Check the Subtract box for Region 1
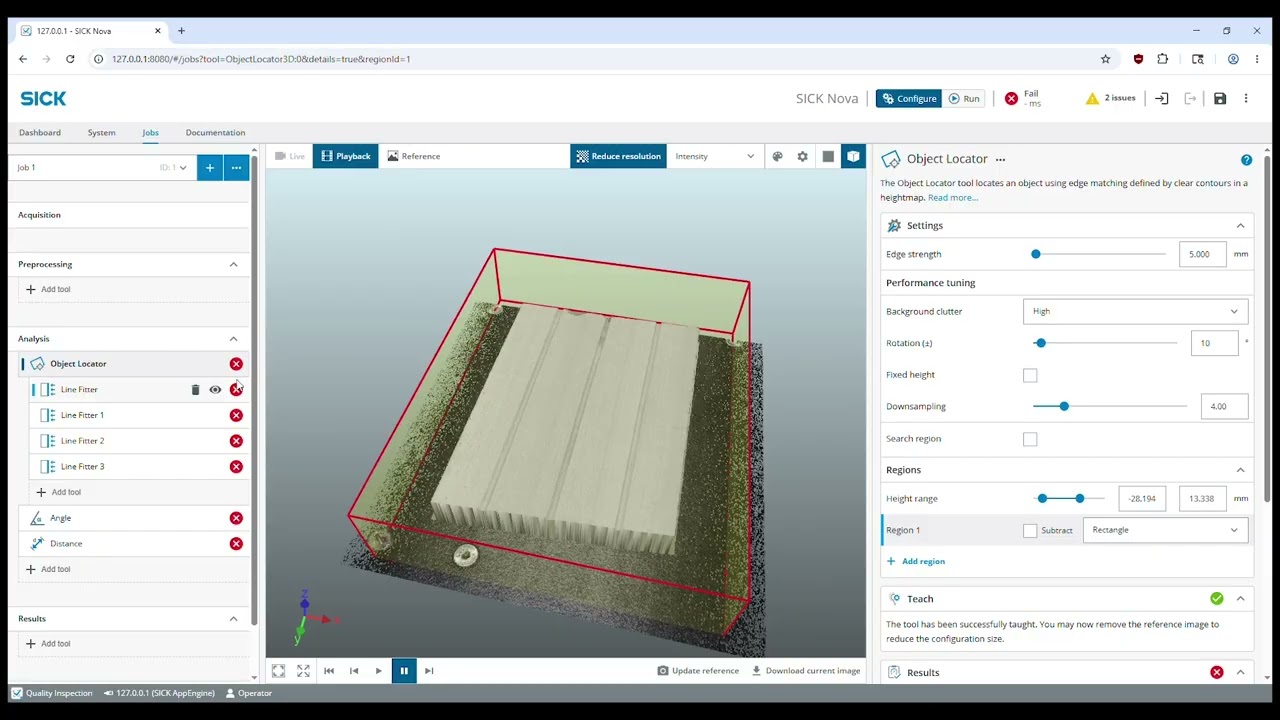The height and width of the screenshot is (720, 1280). (x=1030, y=531)
